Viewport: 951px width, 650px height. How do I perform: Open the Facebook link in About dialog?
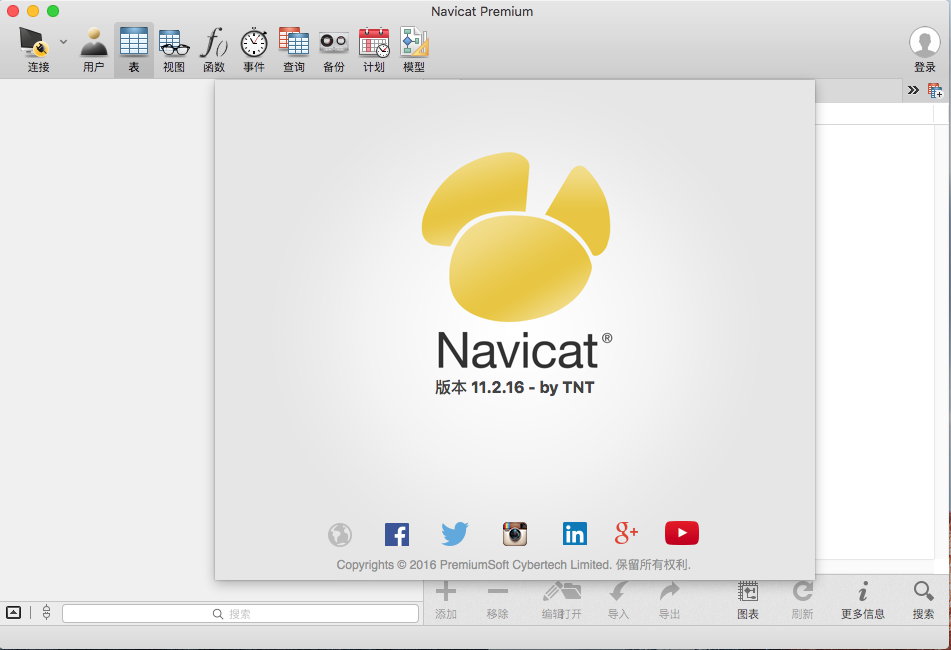(x=397, y=534)
